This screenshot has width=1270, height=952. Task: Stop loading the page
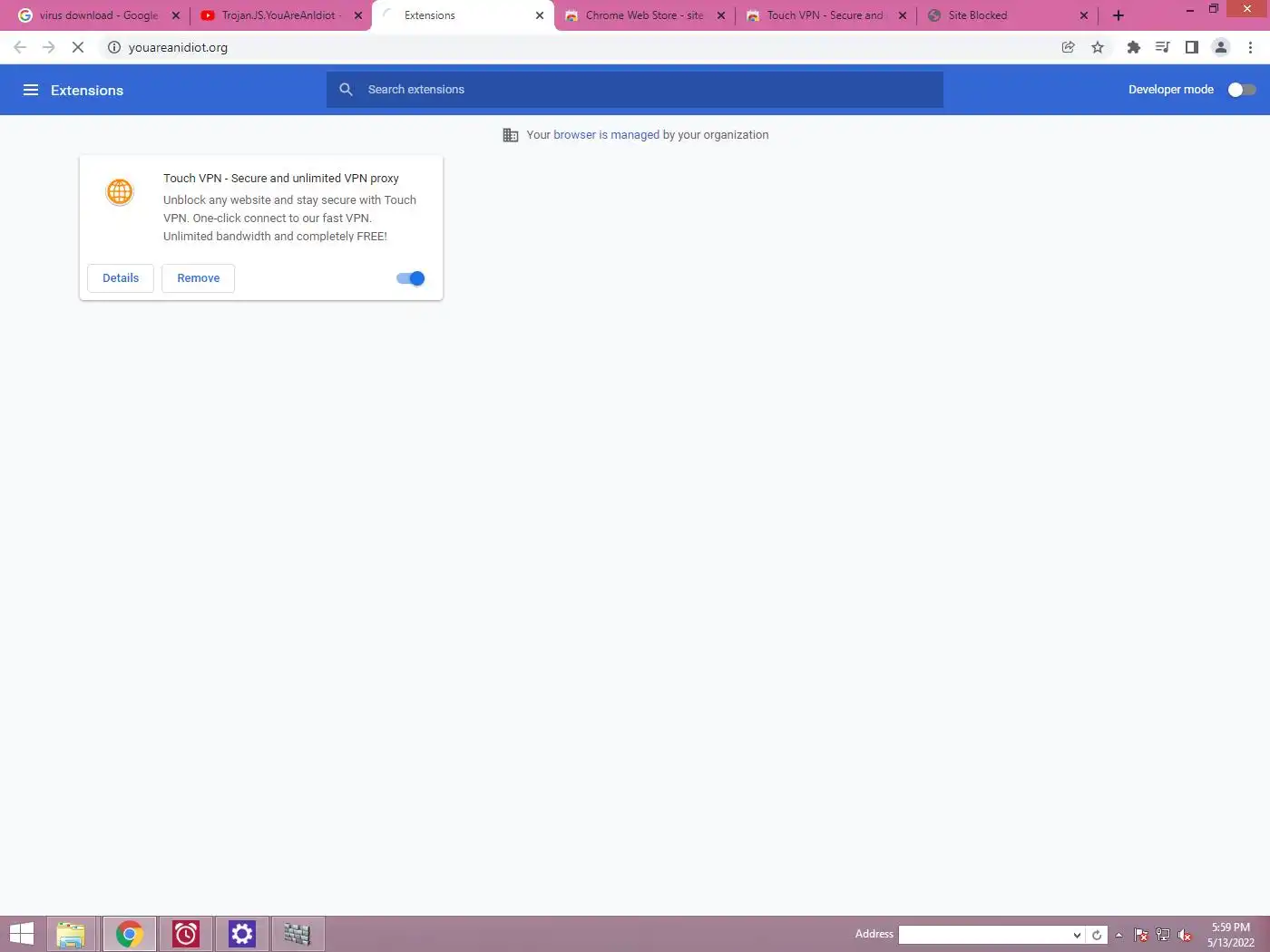coord(78,47)
